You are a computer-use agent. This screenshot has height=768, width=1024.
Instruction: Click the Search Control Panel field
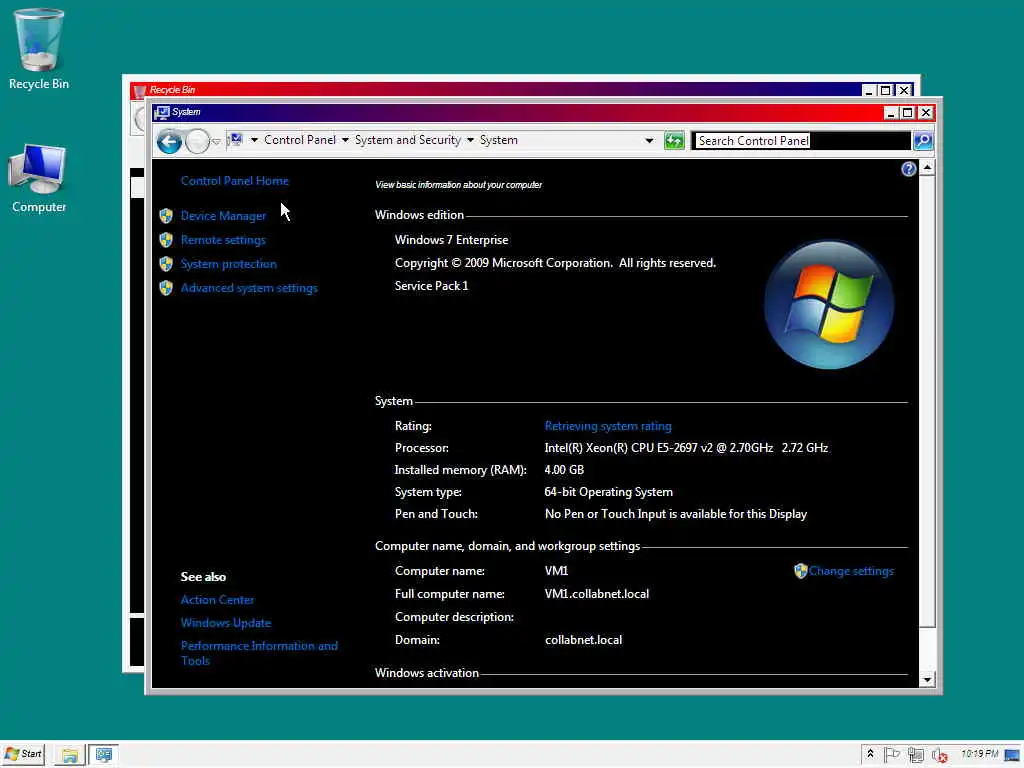click(801, 140)
